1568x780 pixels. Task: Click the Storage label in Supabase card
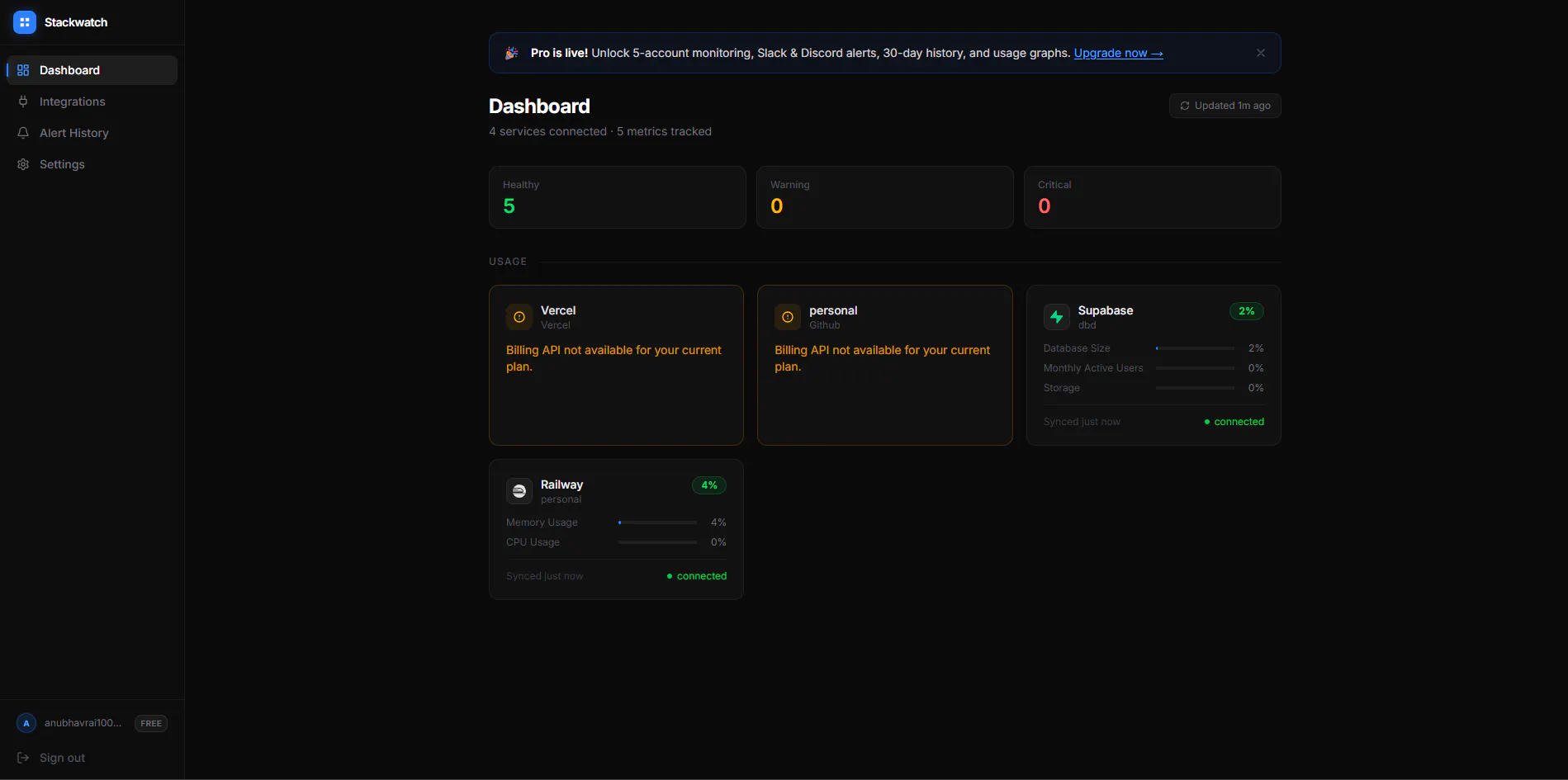tap(1062, 388)
